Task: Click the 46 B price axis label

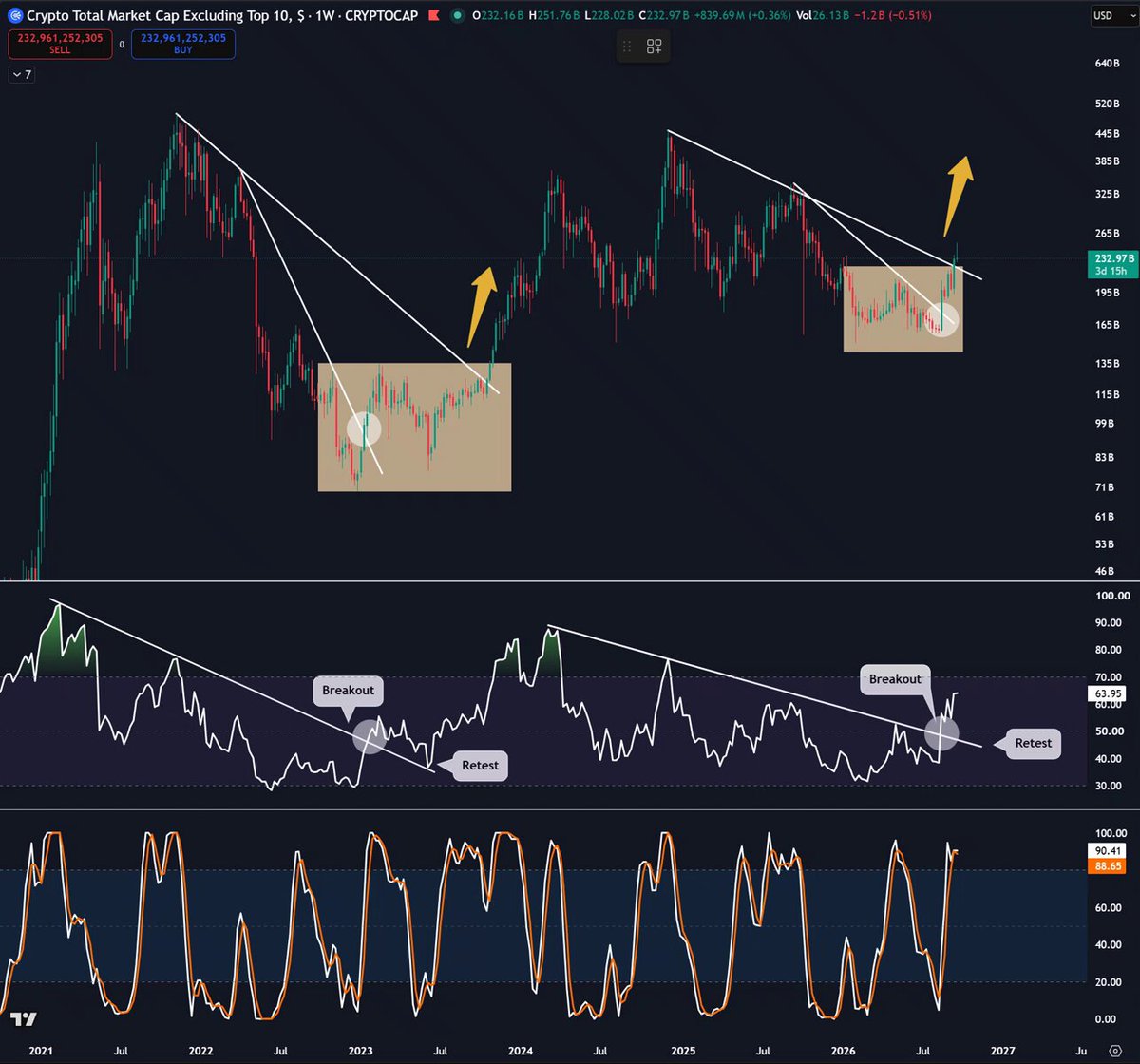Action: (1107, 571)
